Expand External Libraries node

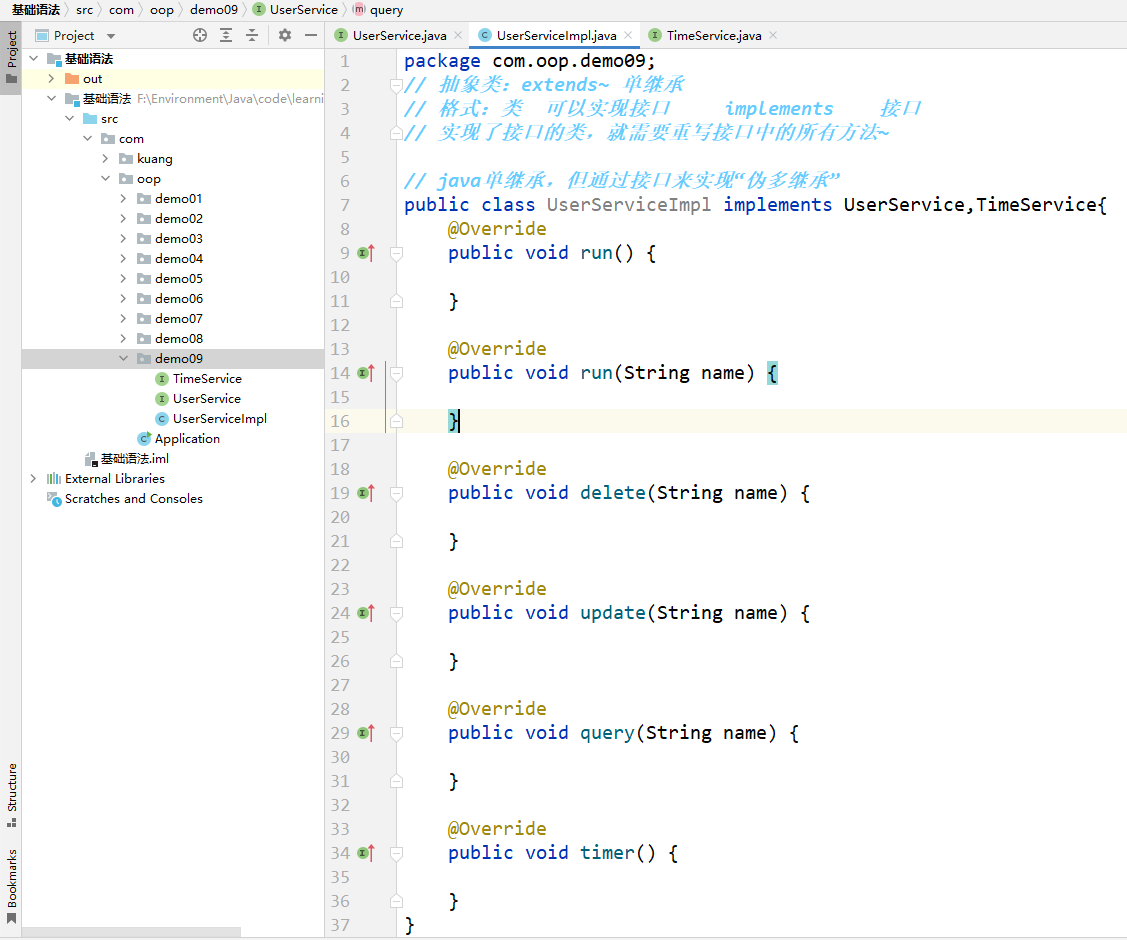click(33, 479)
